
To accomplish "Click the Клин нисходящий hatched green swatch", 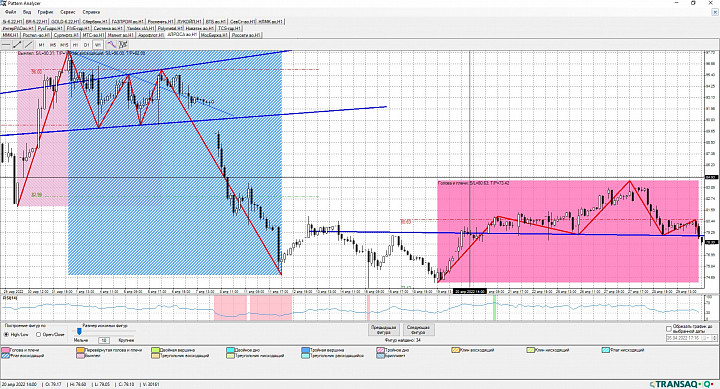I will pyautogui.click(x=530, y=350).
